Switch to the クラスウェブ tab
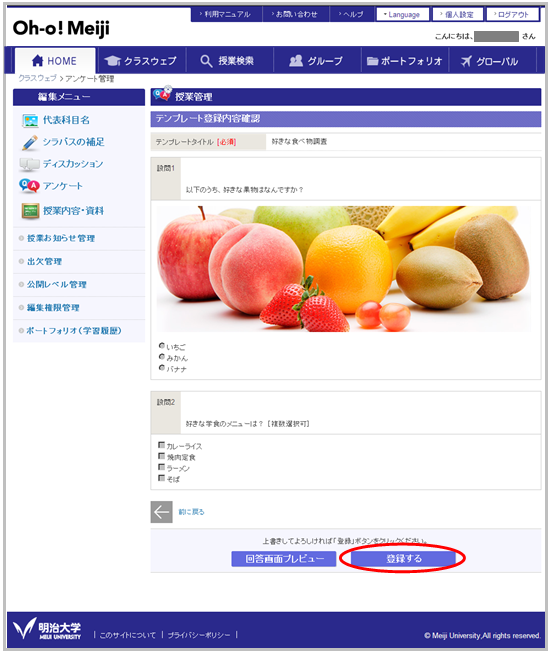Screen dimensions: 552x655 click(x=141, y=61)
